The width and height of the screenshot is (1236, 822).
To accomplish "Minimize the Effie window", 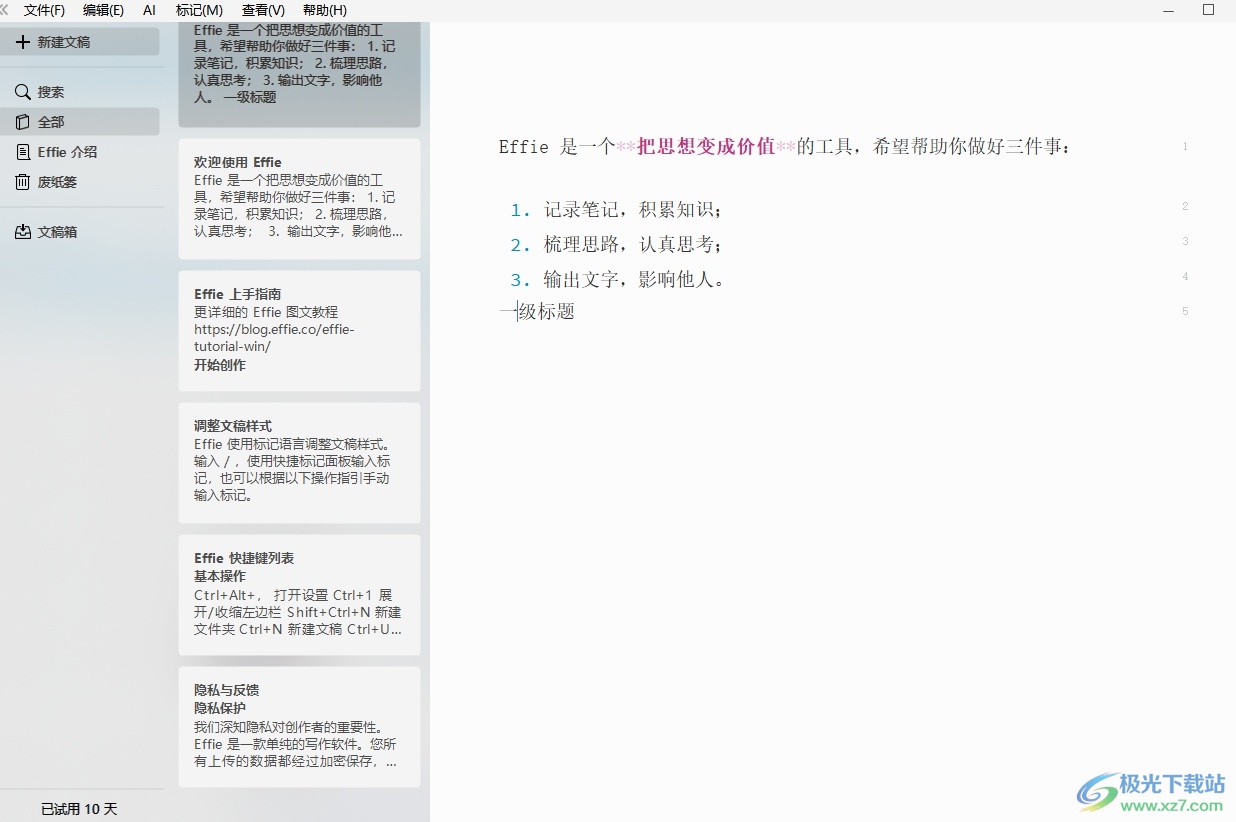I will (x=1170, y=10).
